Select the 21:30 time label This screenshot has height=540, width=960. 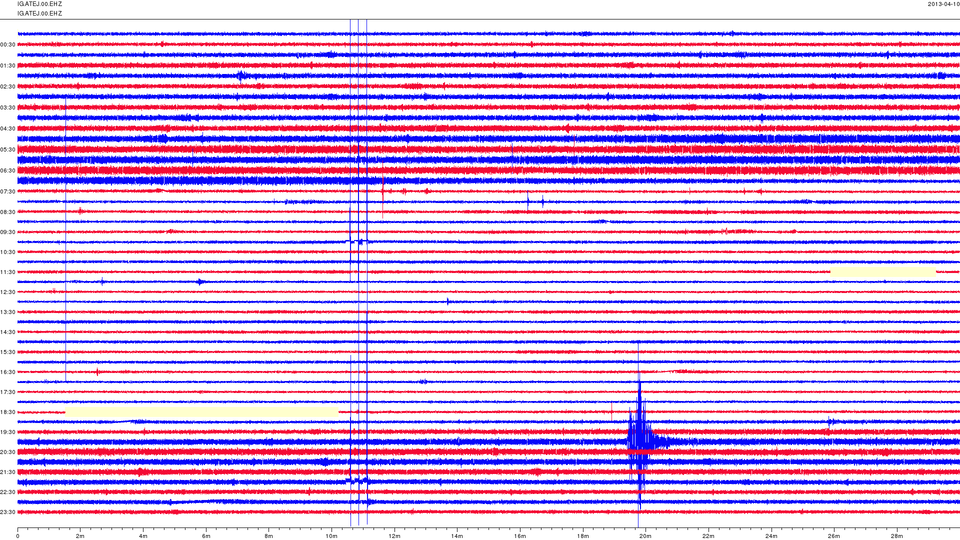(8, 472)
